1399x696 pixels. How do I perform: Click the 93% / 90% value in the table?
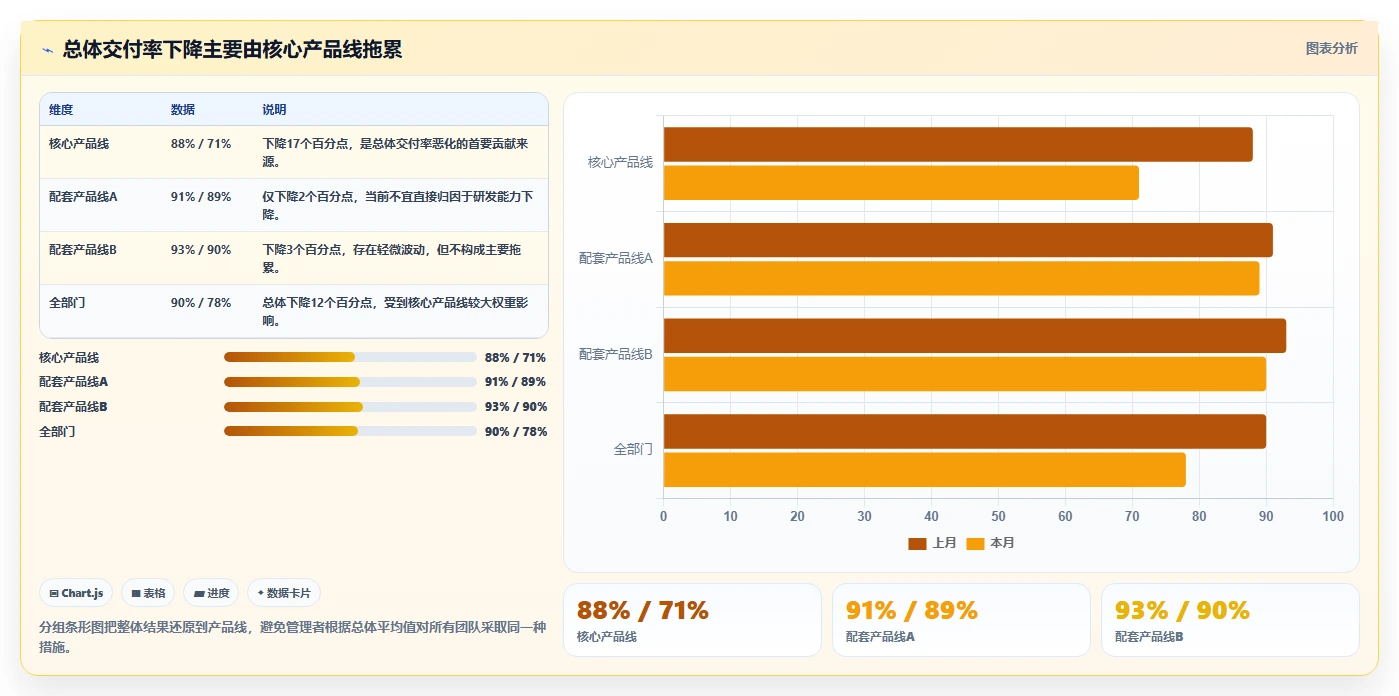201,250
